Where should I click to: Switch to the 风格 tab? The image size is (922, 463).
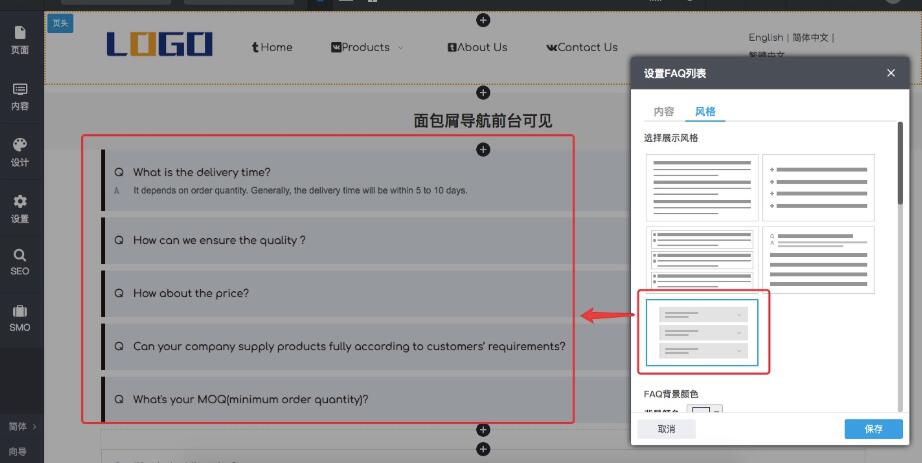click(x=705, y=111)
